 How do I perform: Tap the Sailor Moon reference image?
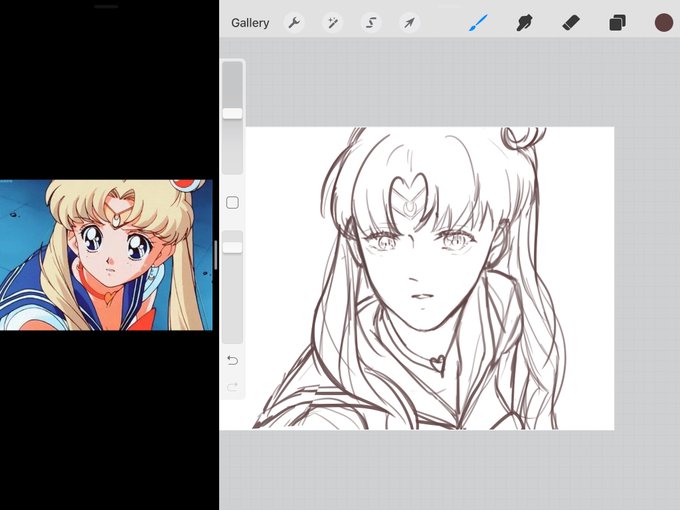coord(106,255)
